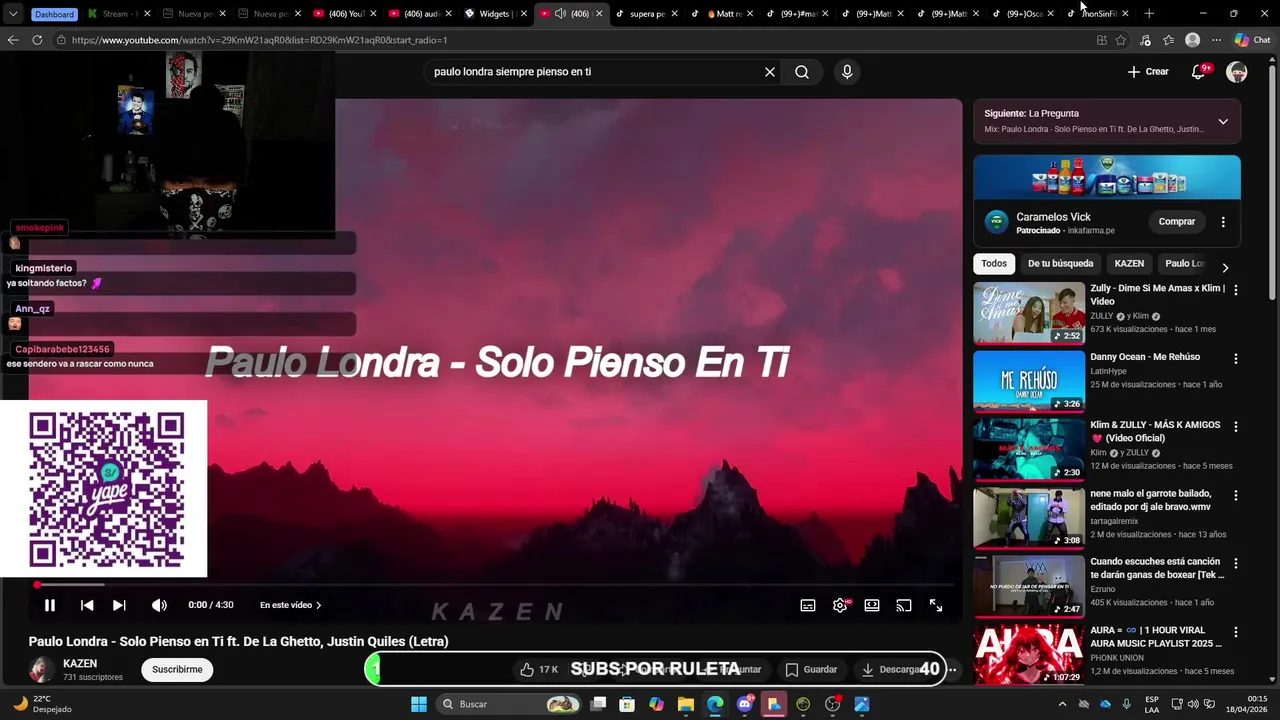
Task: Expand the "En este video" chapters chevron
Action: click(x=319, y=605)
